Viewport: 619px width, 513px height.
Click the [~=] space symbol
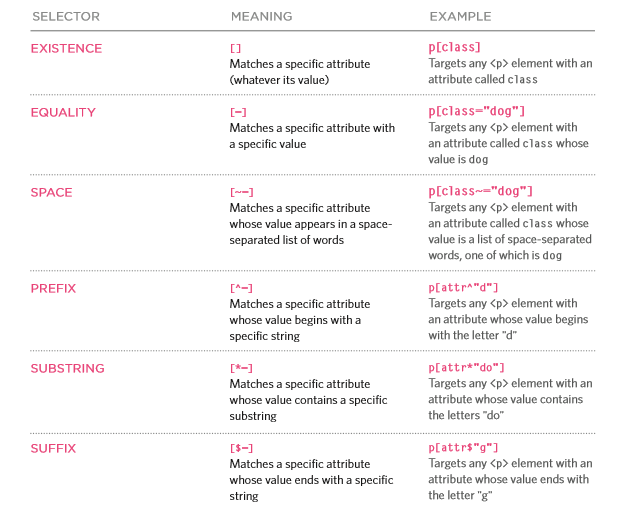(242, 192)
